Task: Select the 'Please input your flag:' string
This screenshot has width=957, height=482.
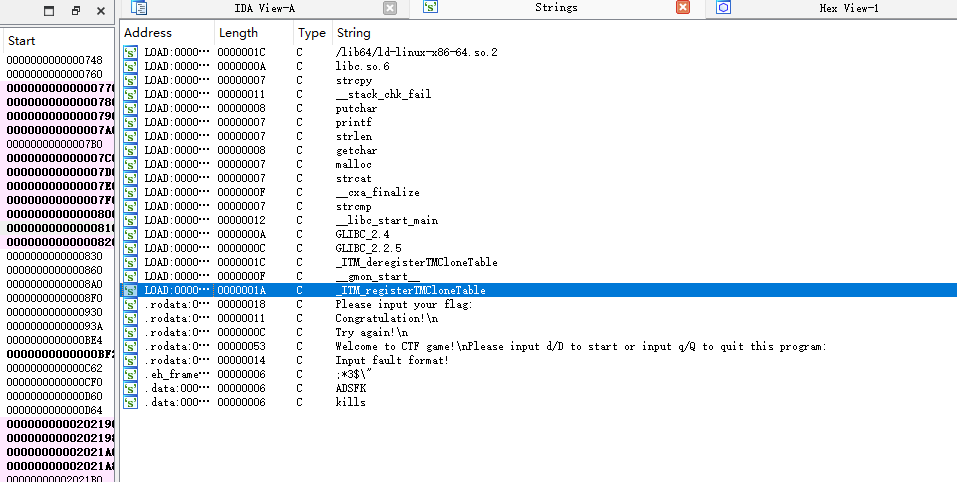Action: [x=404, y=304]
